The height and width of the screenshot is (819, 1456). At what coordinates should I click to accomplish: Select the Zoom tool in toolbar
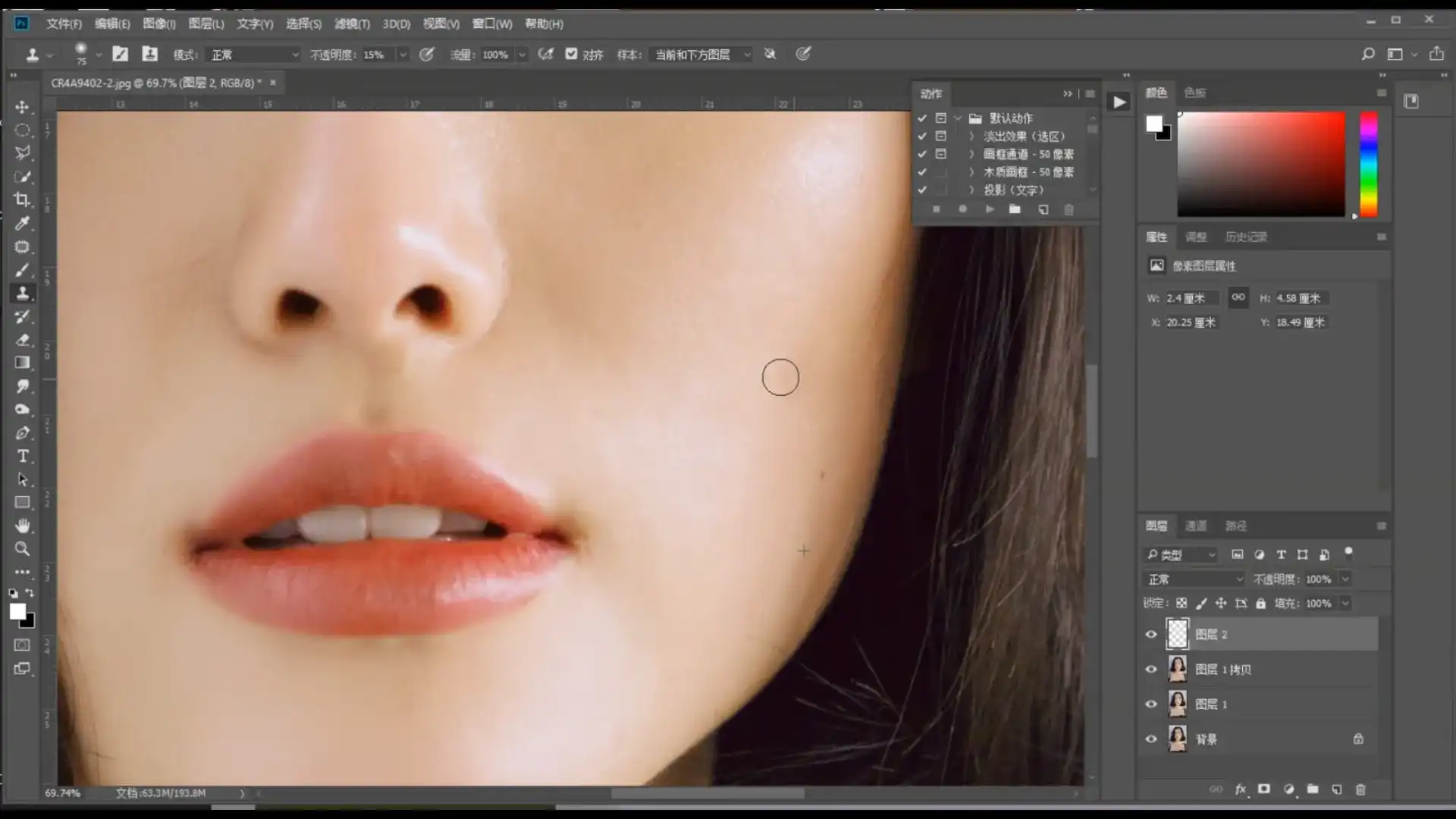(22, 548)
